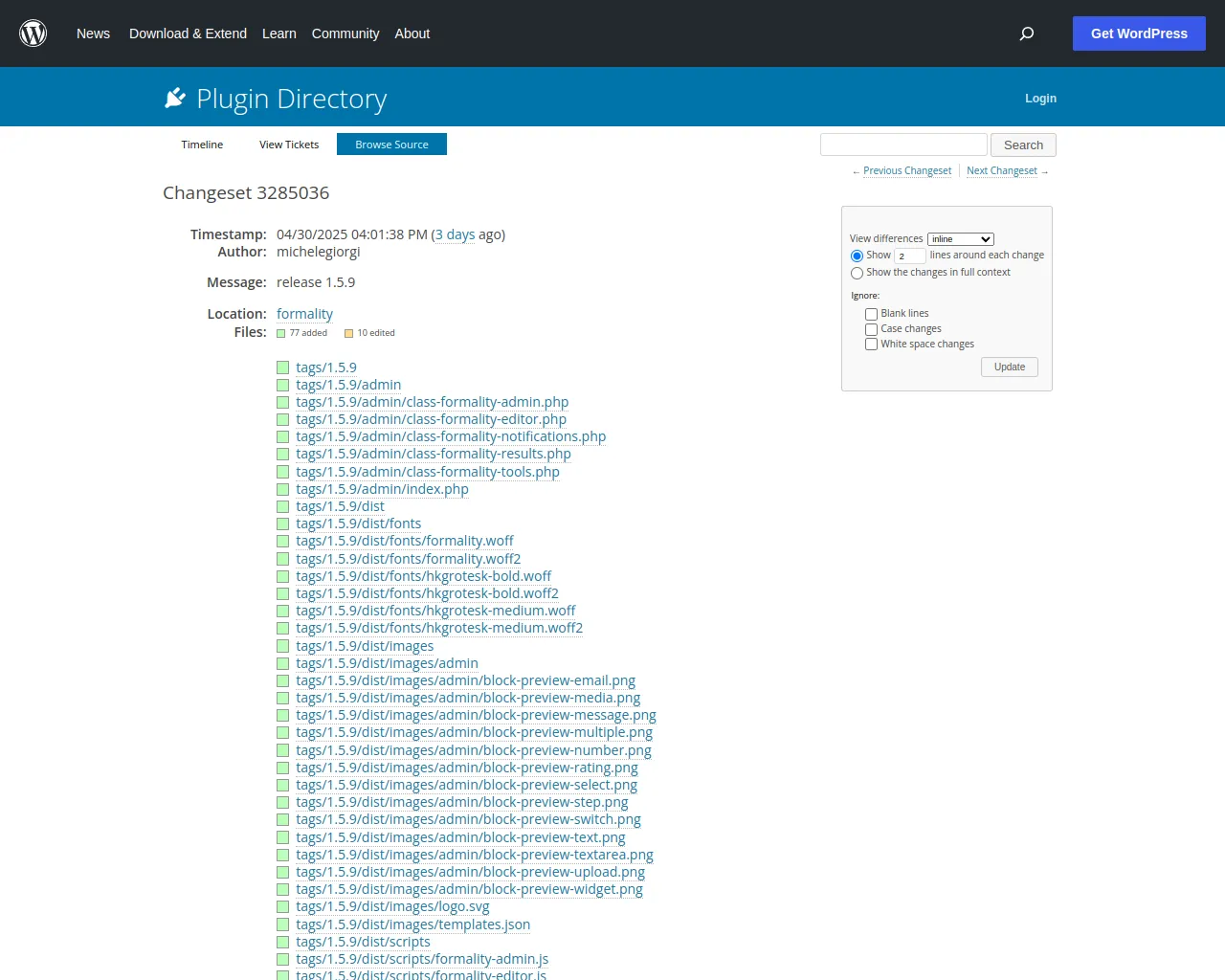Click the Update button

click(x=1010, y=367)
